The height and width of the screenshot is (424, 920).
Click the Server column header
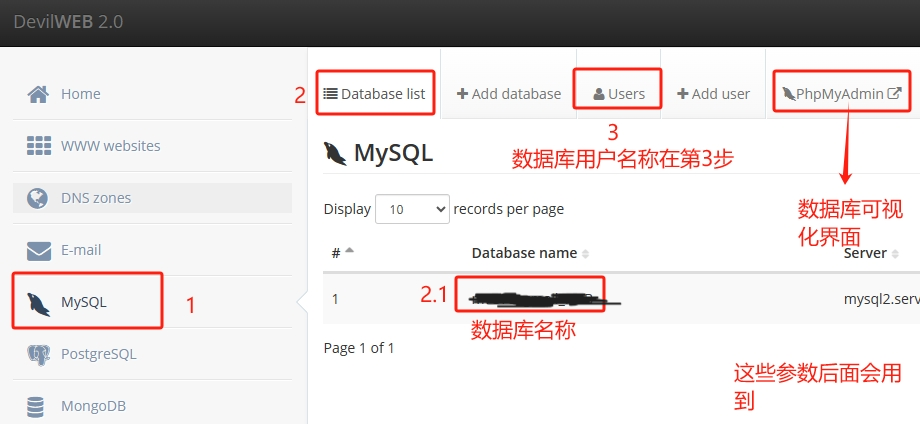click(x=865, y=253)
